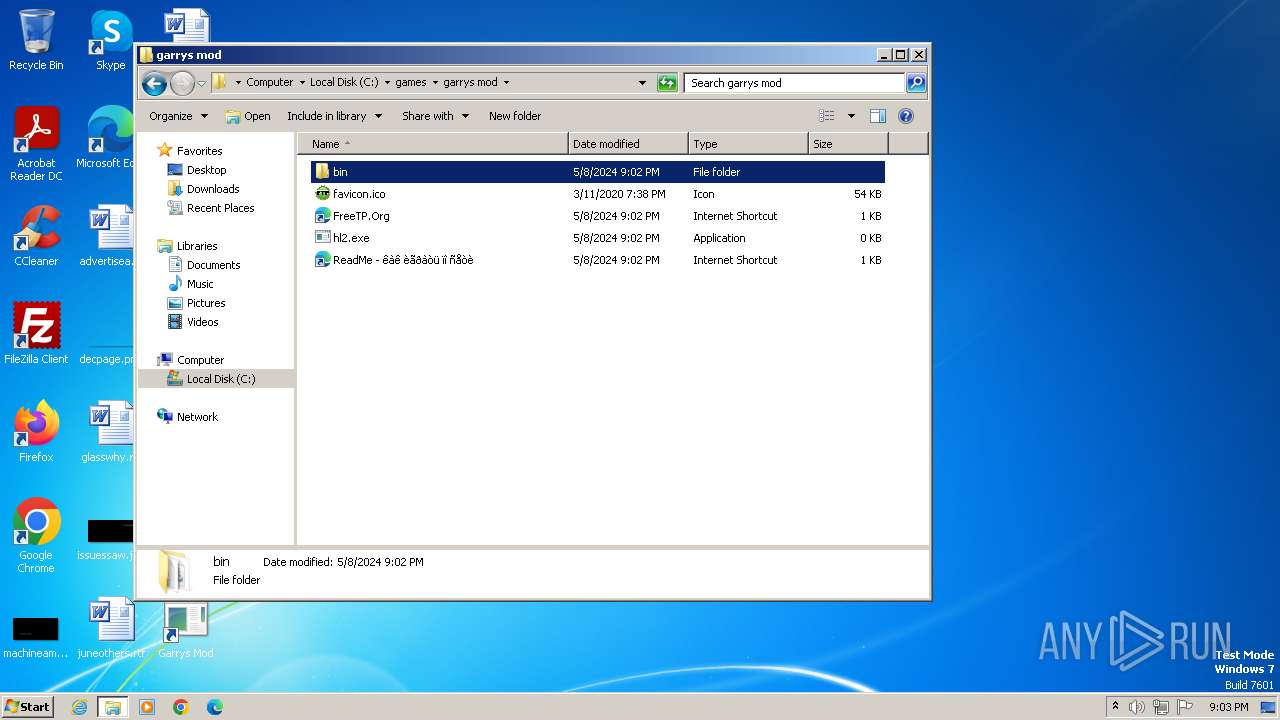The width and height of the screenshot is (1280, 720).
Task: Open Recent Places in sidebar
Action: (x=220, y=208)
